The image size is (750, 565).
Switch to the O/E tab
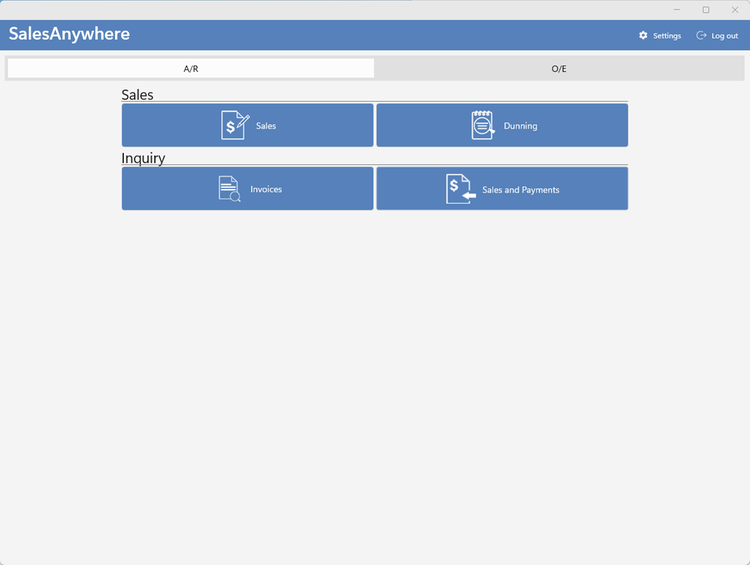[559, 69]
